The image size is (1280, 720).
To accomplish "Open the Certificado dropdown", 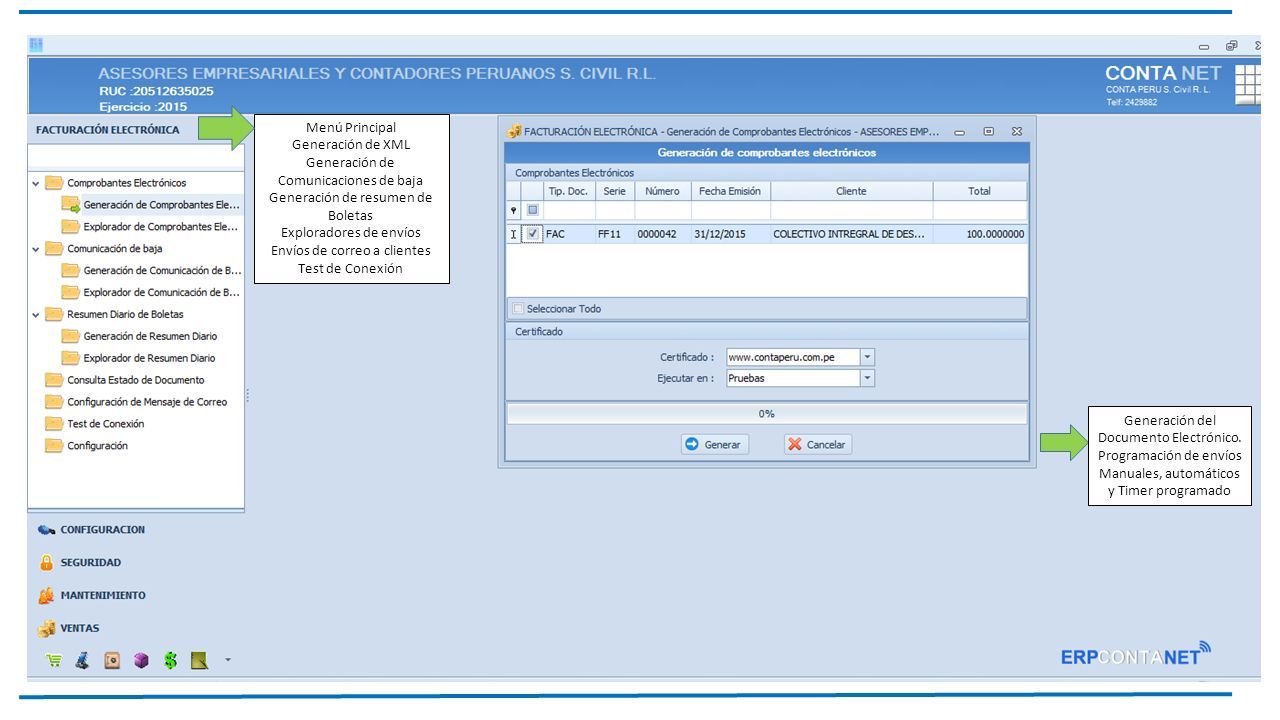I will [x=867, y=357].
